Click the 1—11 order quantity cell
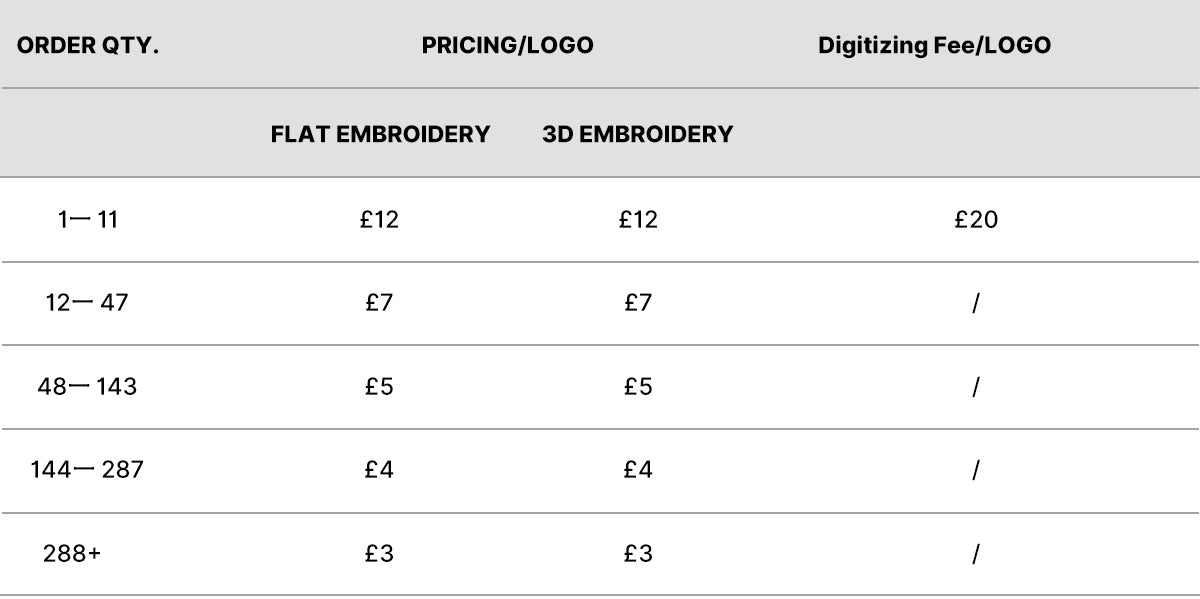The width and height of the screenshot is (1200, 599). point(87,220)
